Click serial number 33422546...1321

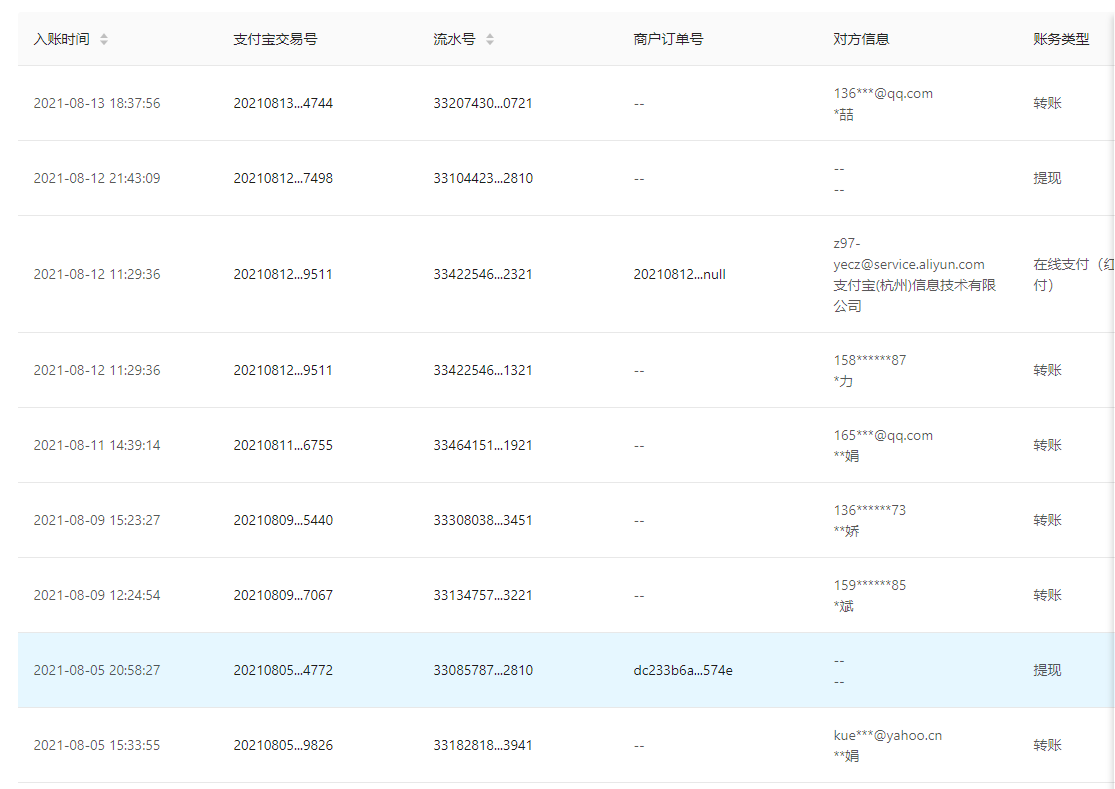483,370
